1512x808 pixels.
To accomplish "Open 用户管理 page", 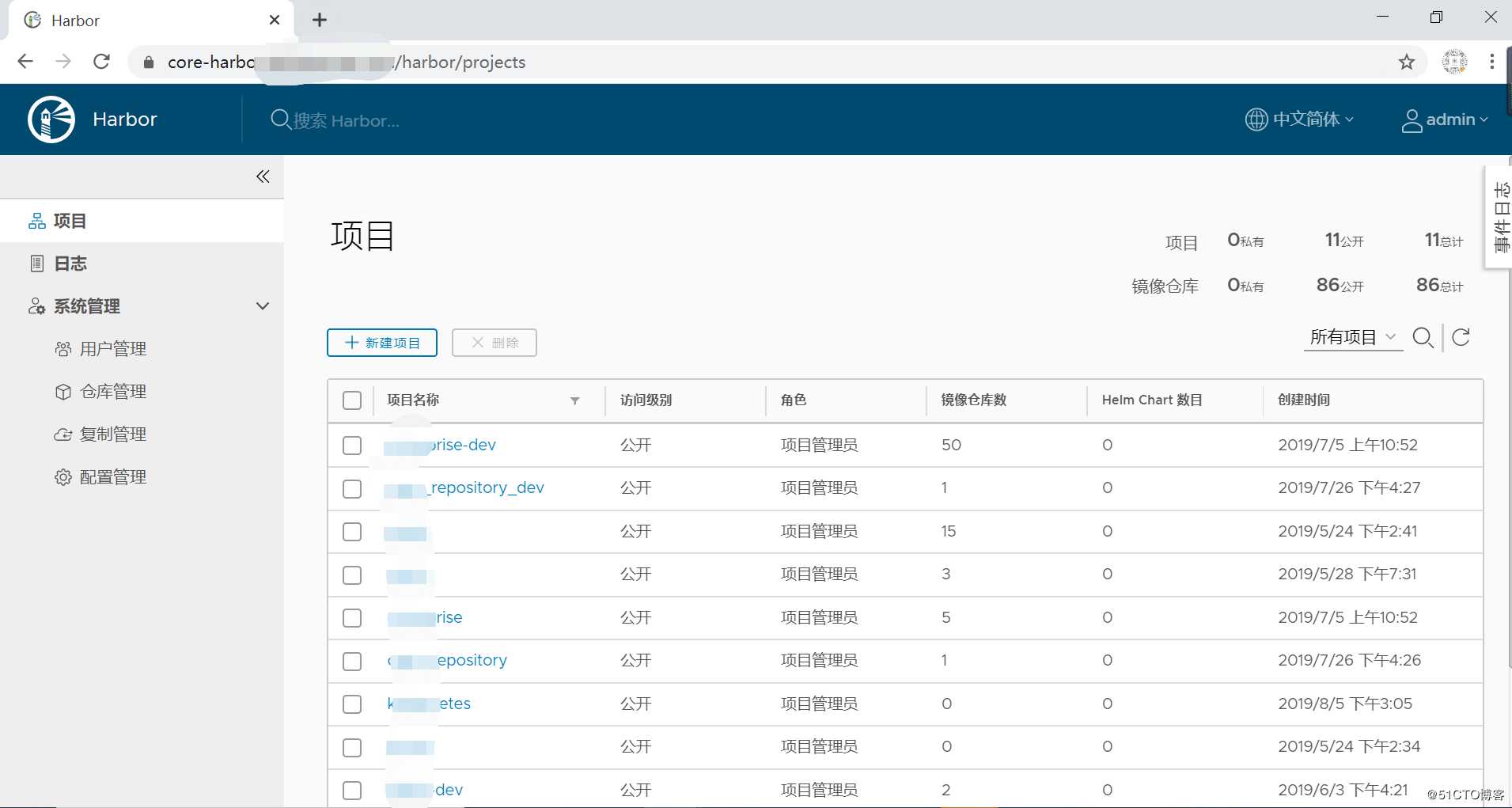I will pos(113,349).
